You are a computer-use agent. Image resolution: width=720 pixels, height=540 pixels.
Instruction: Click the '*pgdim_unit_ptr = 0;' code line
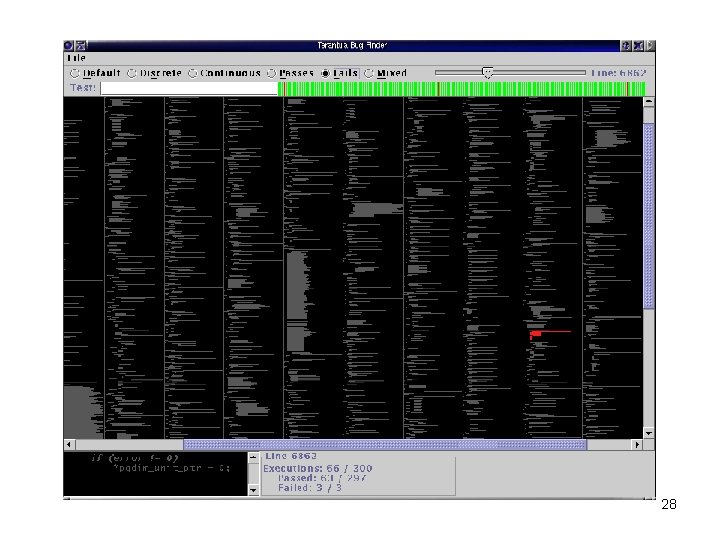point(171,468)
